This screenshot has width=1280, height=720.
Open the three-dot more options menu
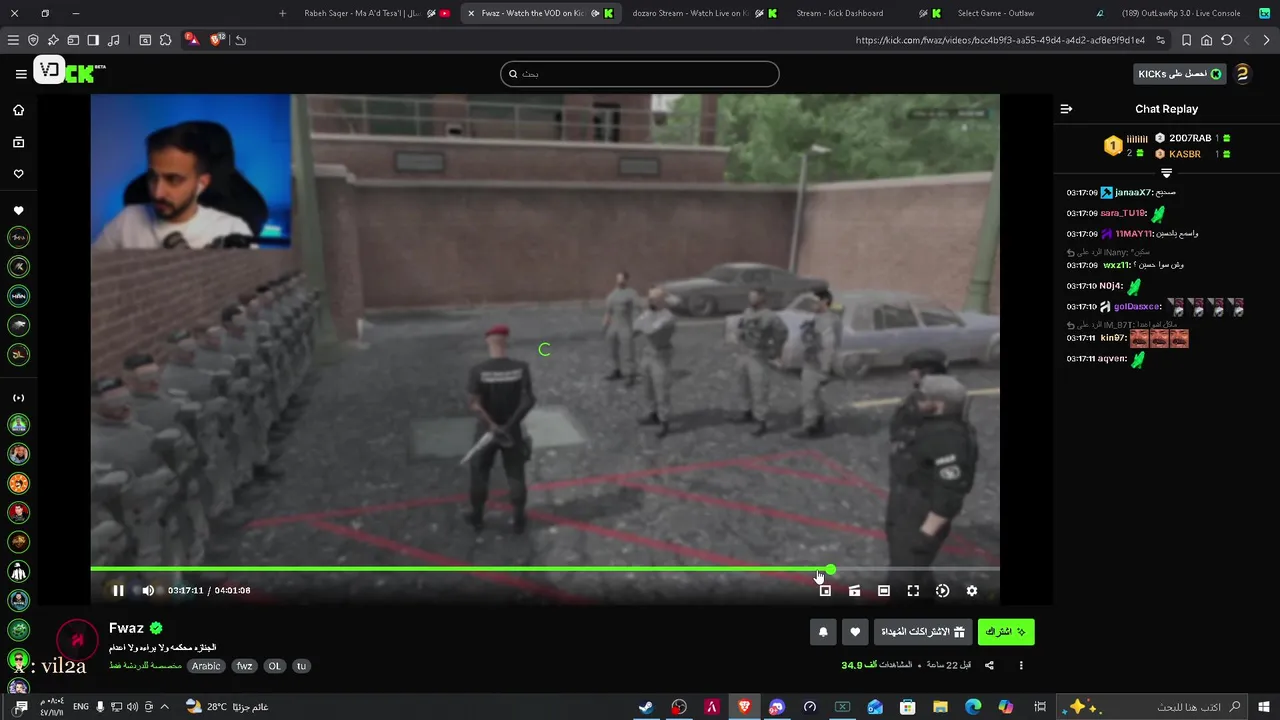1021,665
